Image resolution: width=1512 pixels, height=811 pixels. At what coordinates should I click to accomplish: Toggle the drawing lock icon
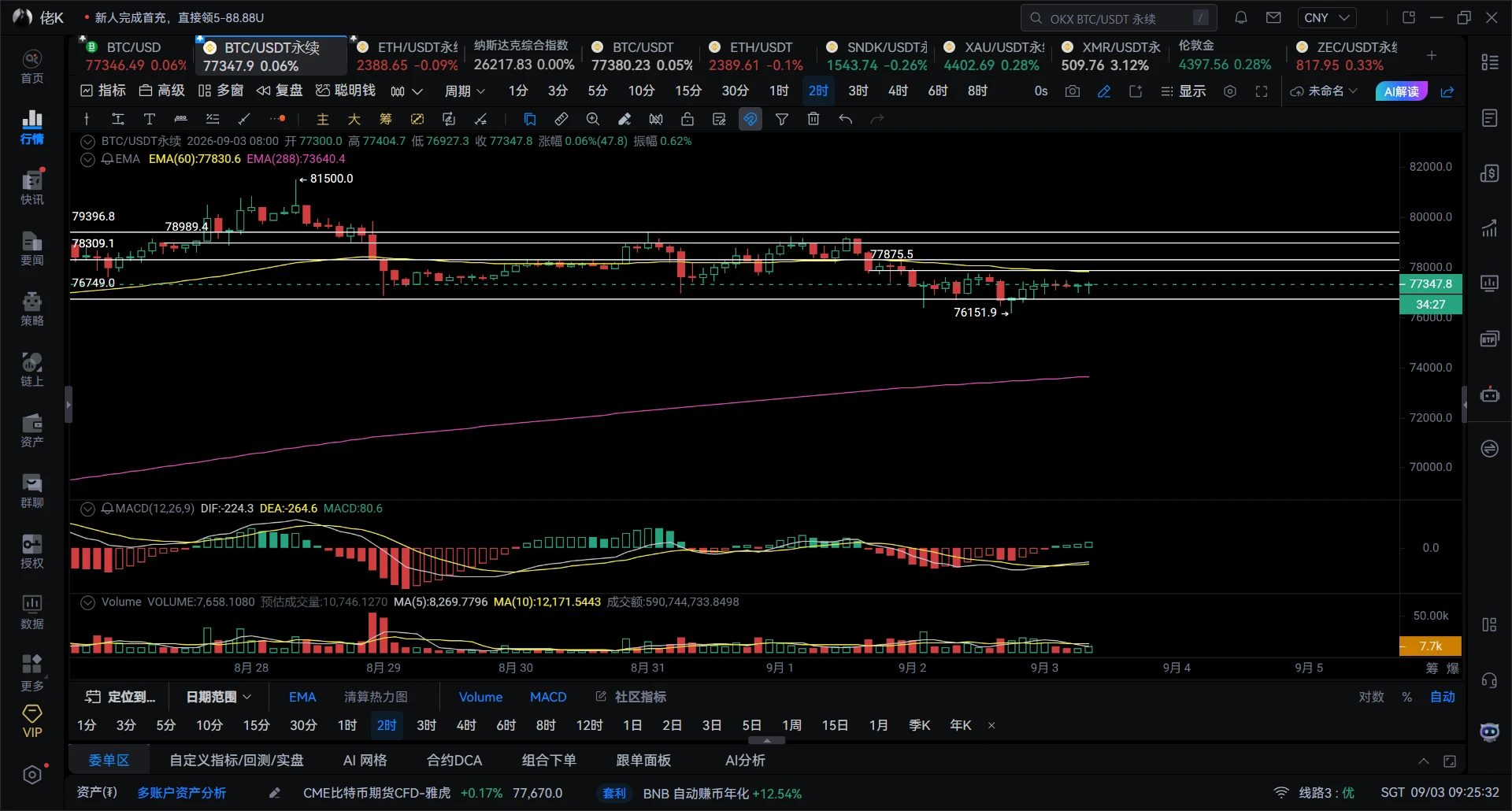click(687, 119)
